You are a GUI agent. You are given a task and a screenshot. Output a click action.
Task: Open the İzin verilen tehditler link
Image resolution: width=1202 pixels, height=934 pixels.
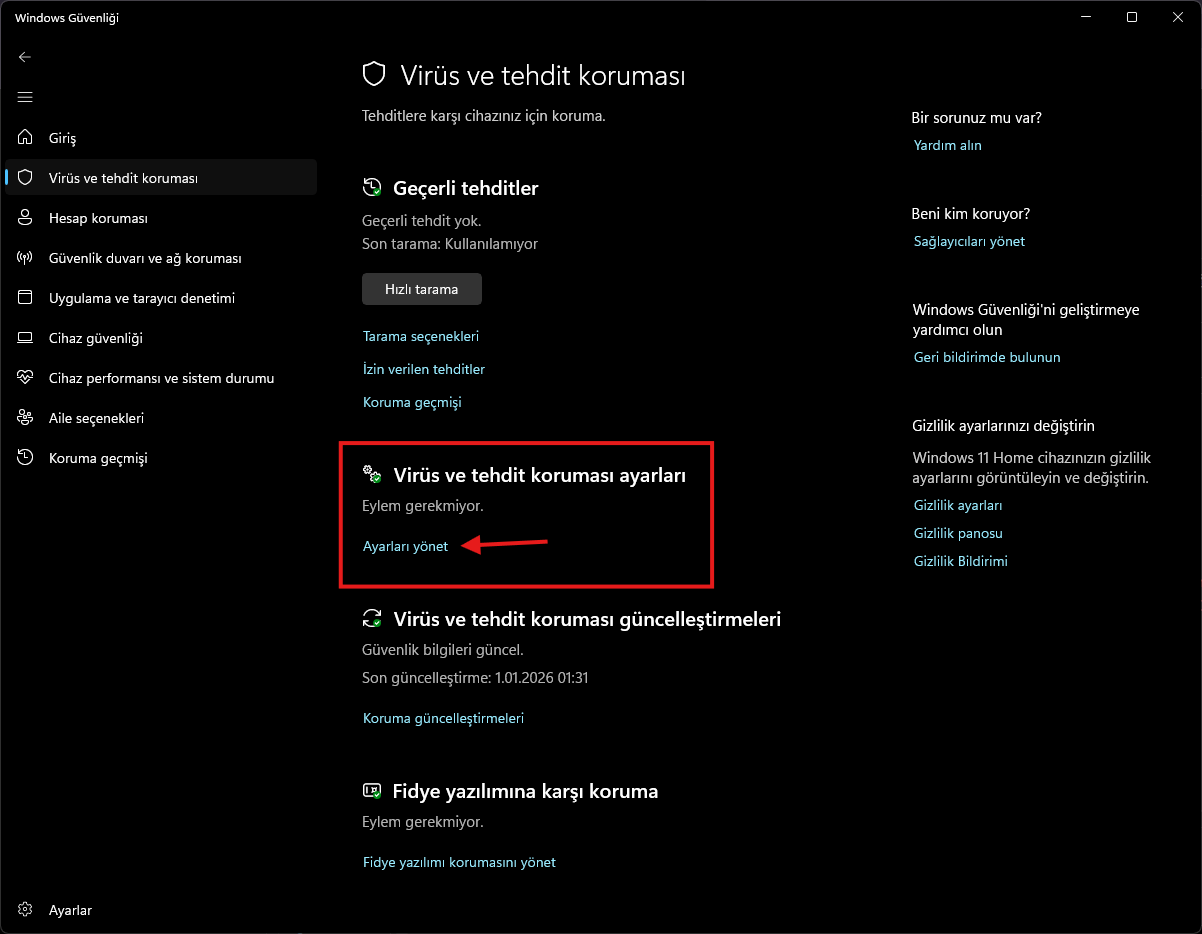(x=423, y=369)
